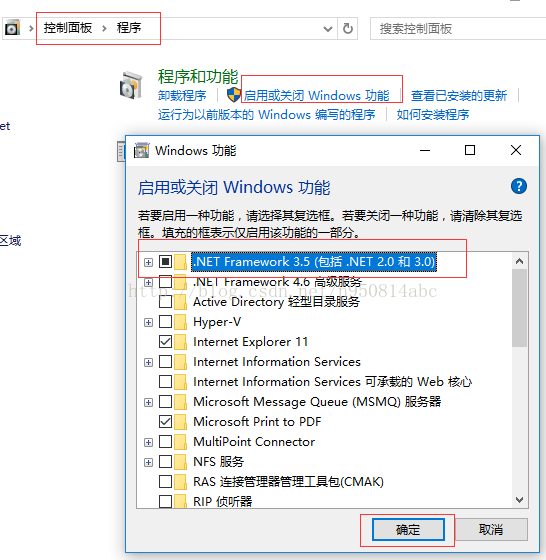This screenshot has width=546, height=560.
Task: Click the NFS 服务 folder icon
Action: (x=181, y=462)
